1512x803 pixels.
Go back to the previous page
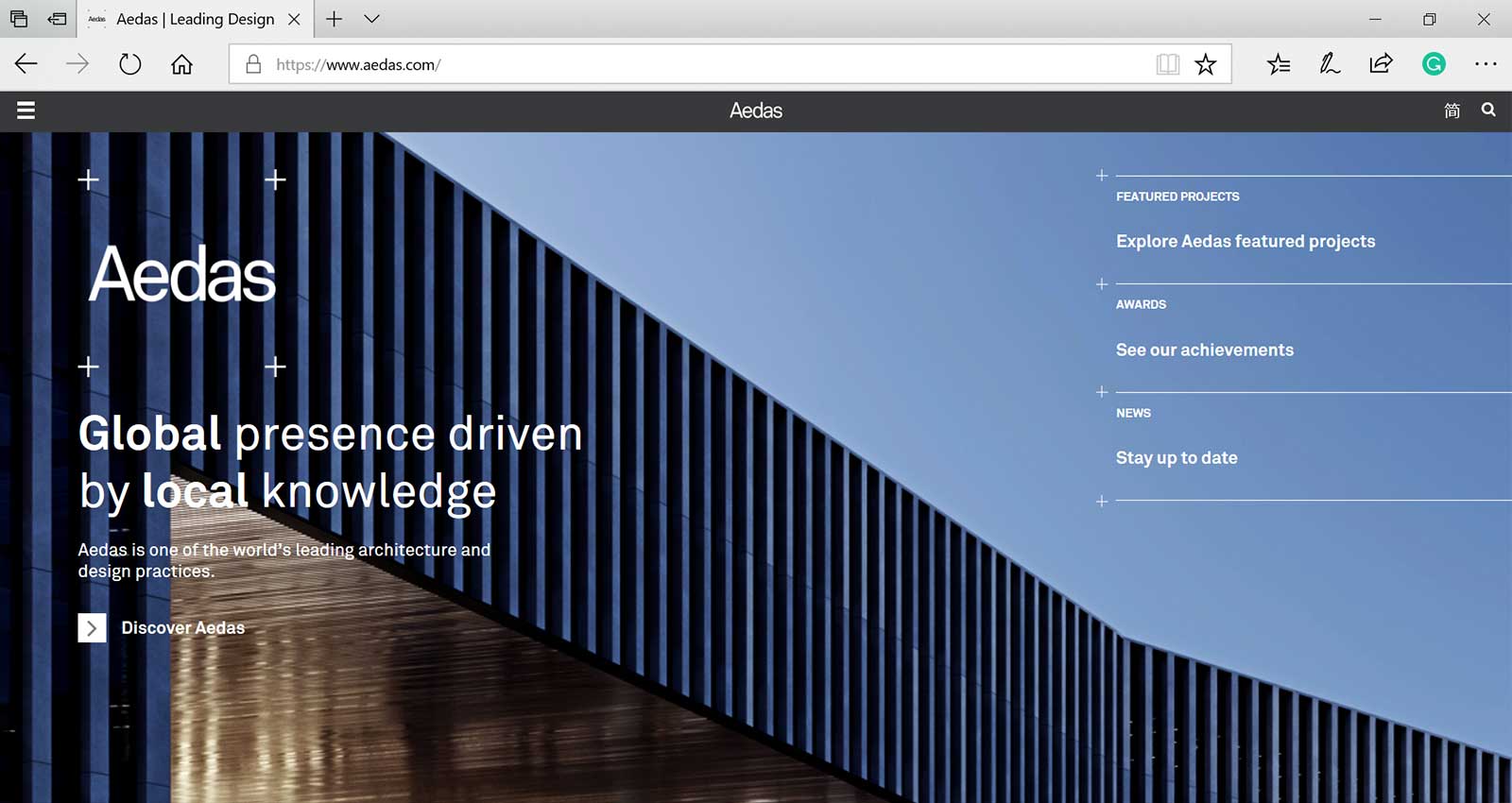coord(26,64)
